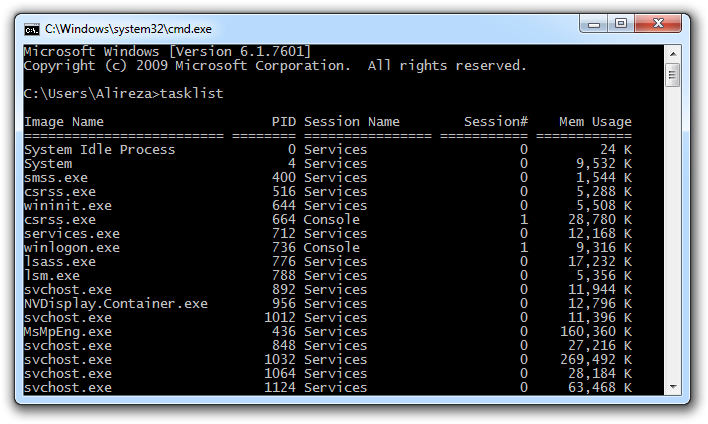Click NVDisplay.Container.exe process name

(x=116, y=303)
